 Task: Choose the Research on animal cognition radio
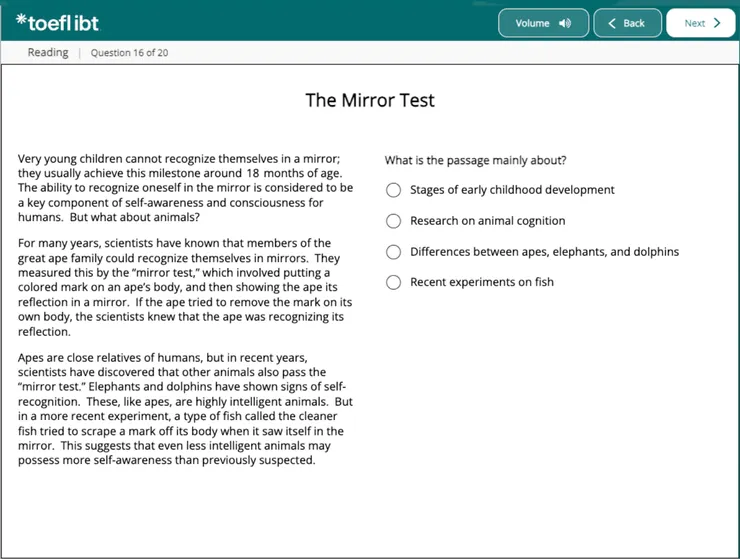pos(394,221)
